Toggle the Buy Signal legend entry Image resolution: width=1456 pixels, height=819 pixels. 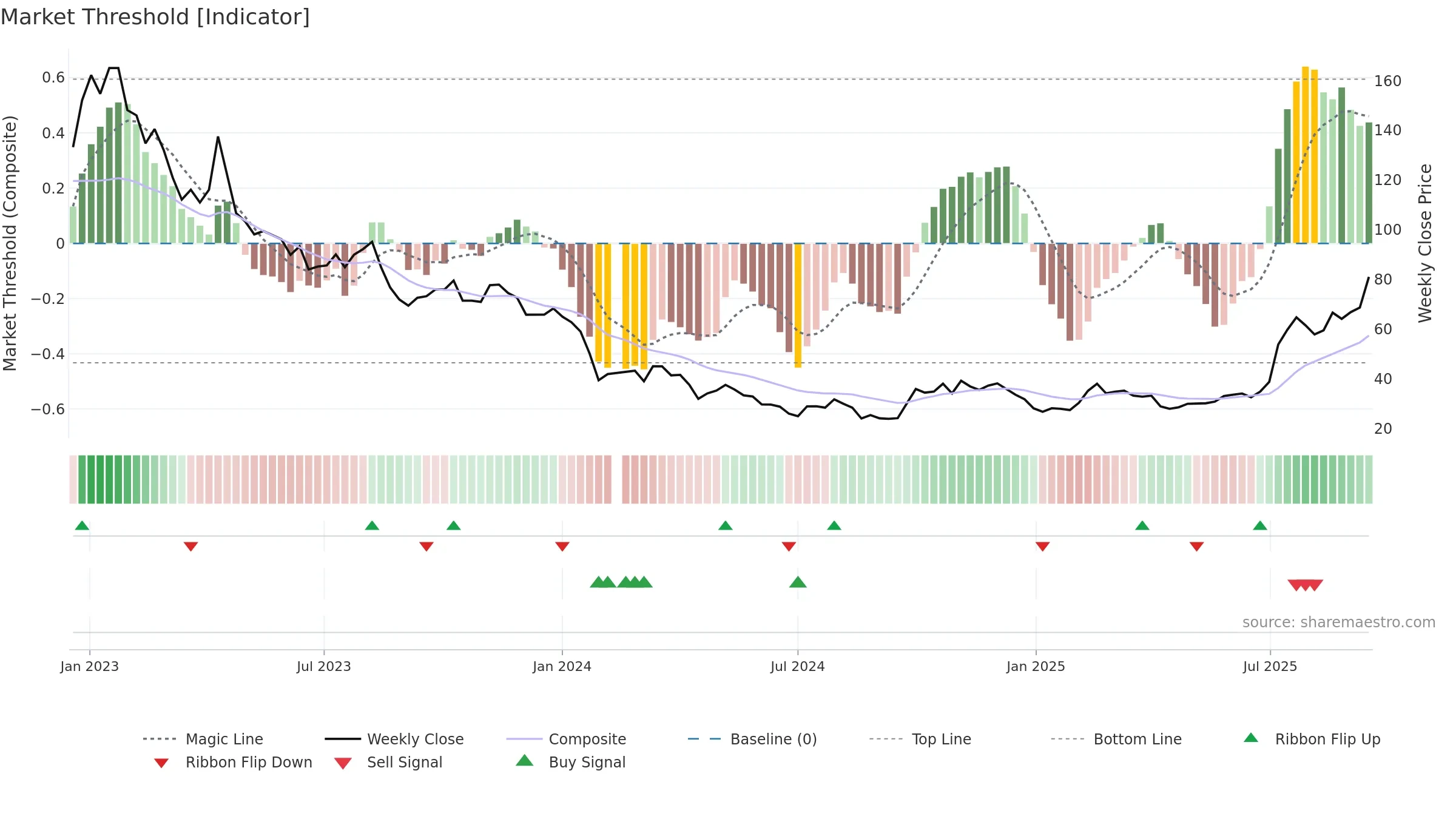[570, 763]
